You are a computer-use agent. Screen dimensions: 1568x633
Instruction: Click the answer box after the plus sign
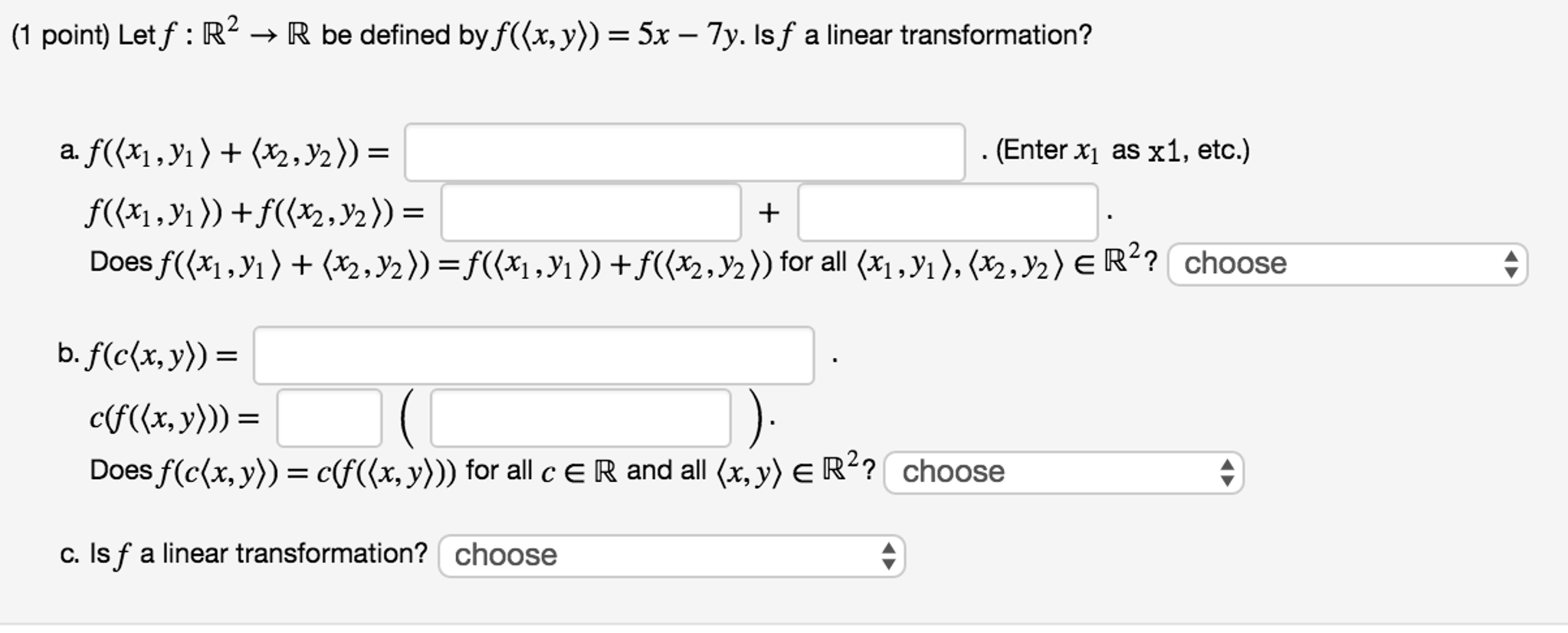point(949,212)
